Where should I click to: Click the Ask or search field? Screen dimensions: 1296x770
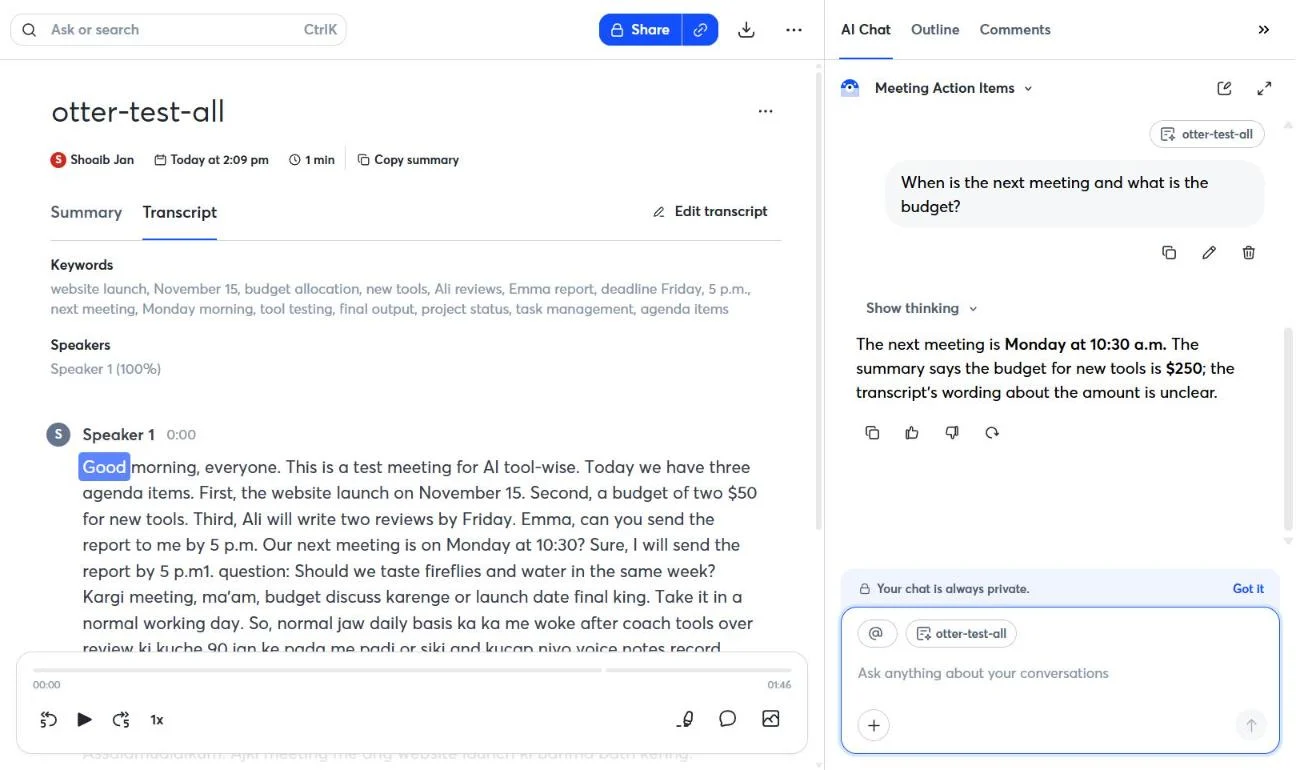pyautogui.click(x=178, y=30)
